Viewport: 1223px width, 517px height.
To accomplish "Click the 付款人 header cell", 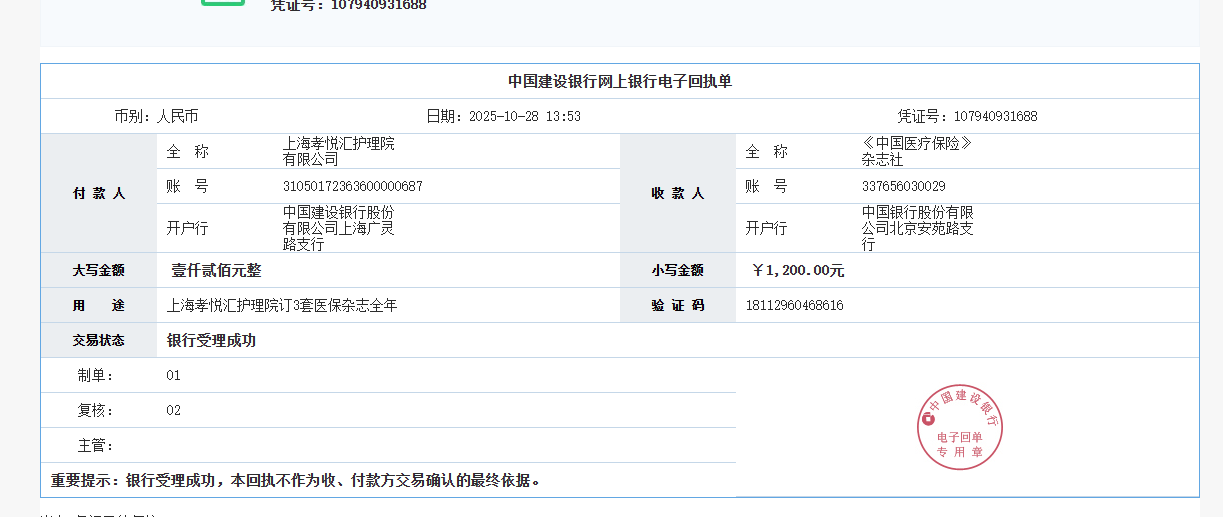I will (x=99, y=193).
